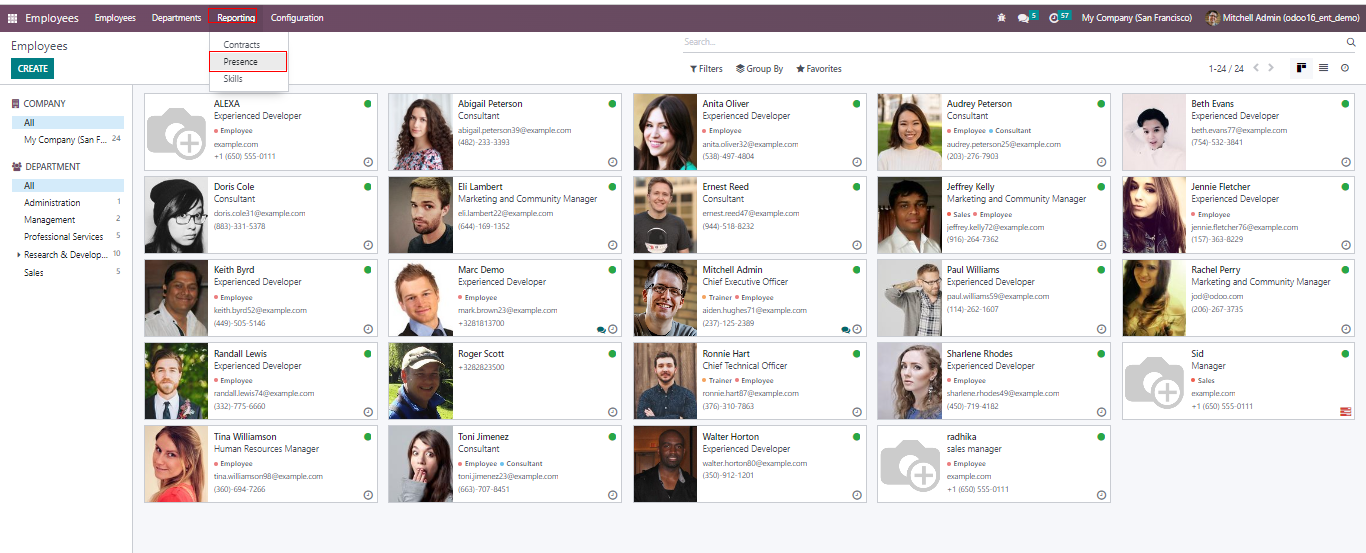Open the Group By dropdown
1366x553 pixels.
pyautogui.click(x=759, y=69)
